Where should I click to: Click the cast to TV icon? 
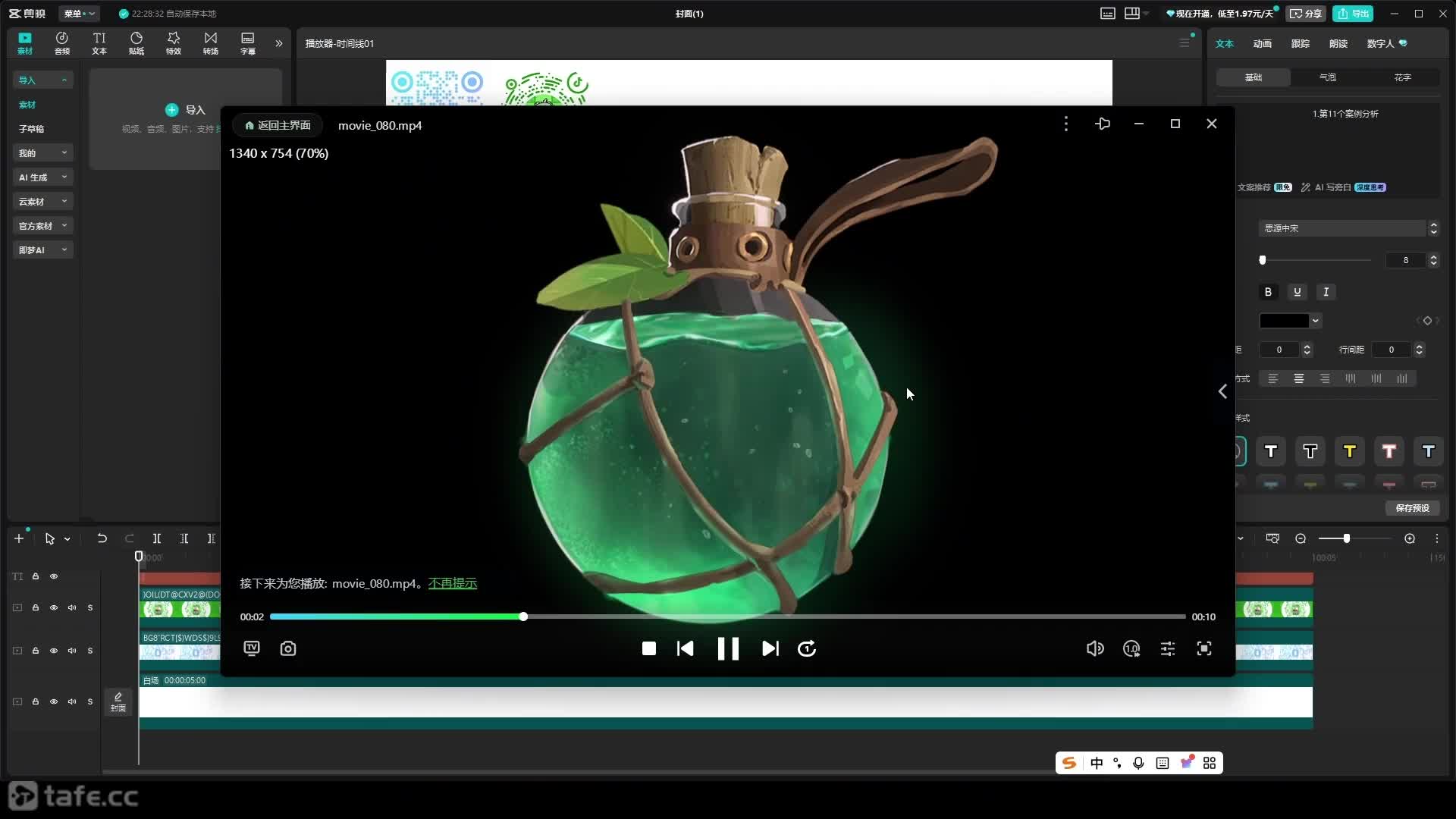click(x=252, y=648)
